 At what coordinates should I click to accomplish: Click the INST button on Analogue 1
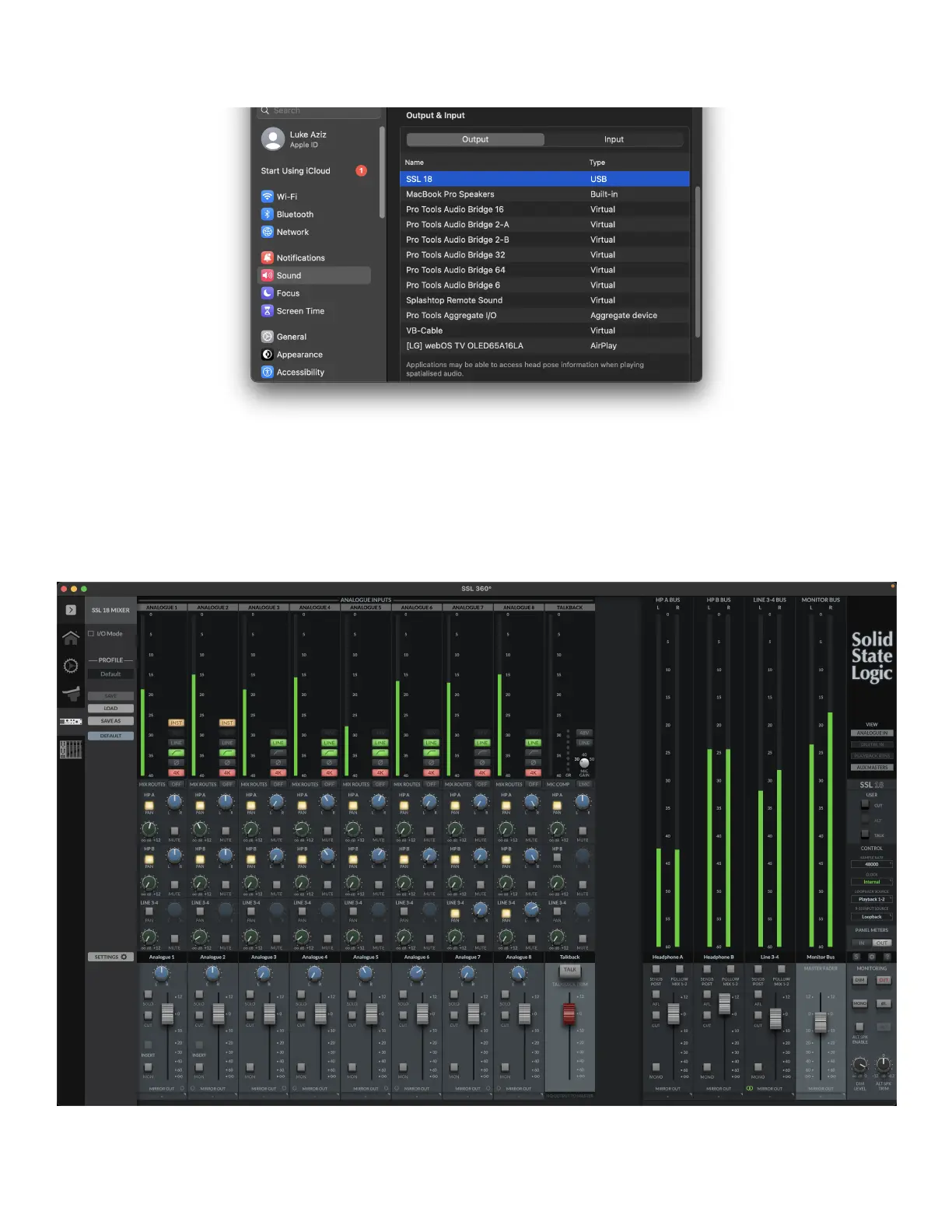tap(177, 723)
